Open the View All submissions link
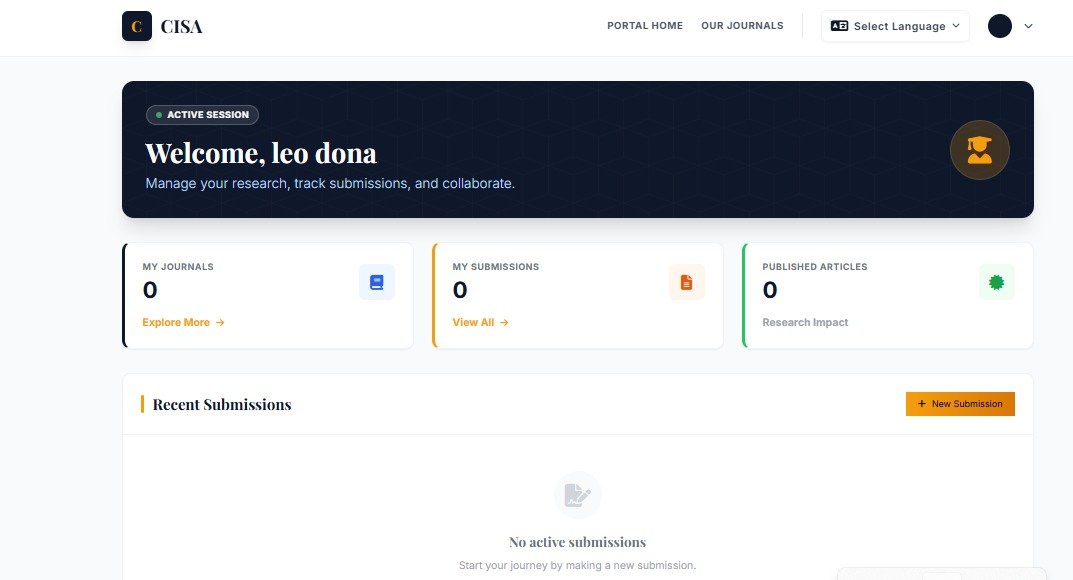The width and height of the screenshot is (1073, 580). click(x=480, y=323)
